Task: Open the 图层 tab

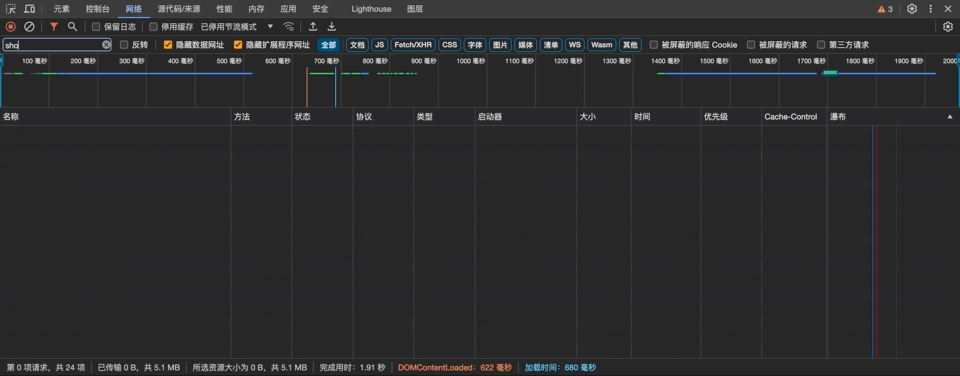Action: 415,9
